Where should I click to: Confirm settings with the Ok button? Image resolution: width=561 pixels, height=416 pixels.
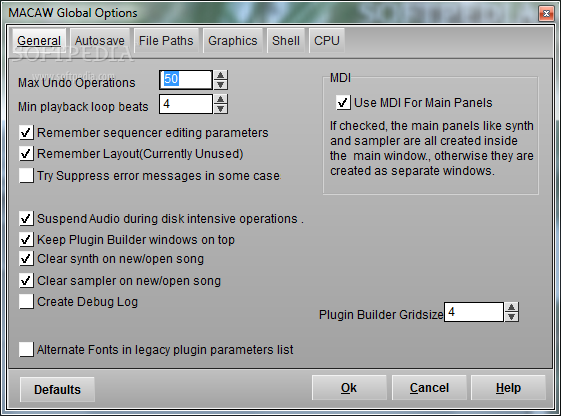coord(349,388)
